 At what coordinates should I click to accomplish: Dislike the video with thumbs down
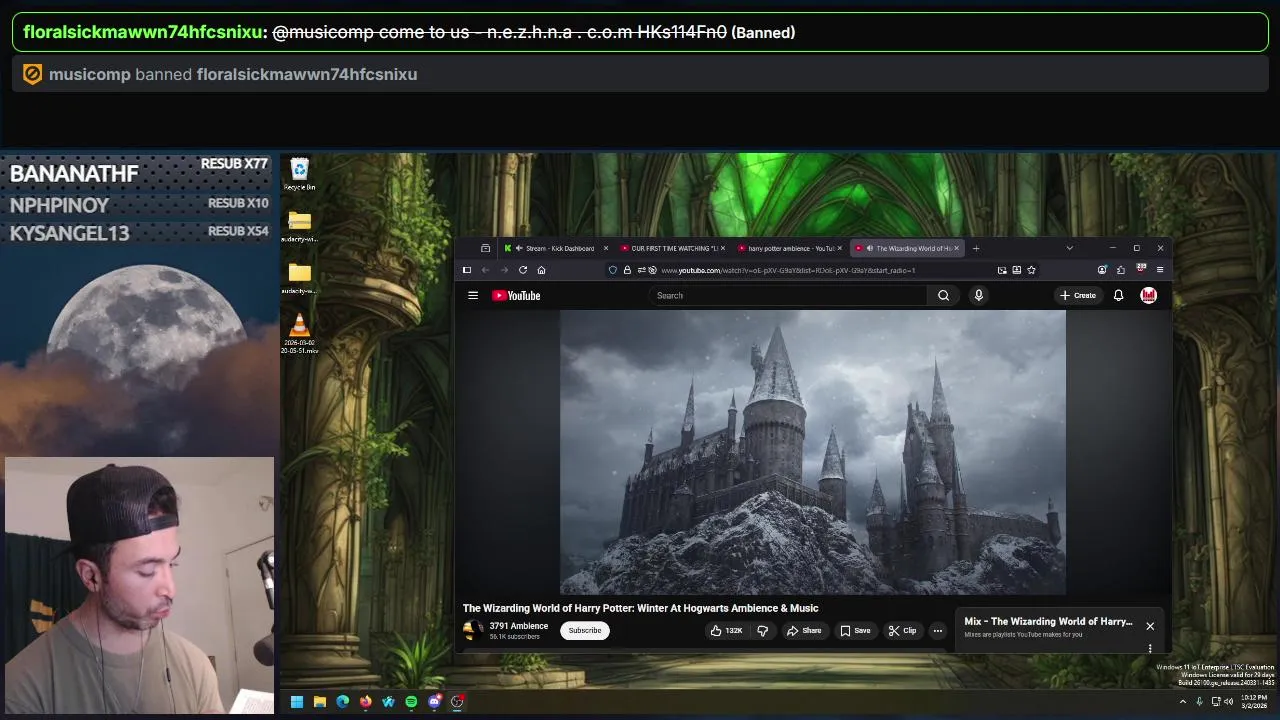[762, 631]
